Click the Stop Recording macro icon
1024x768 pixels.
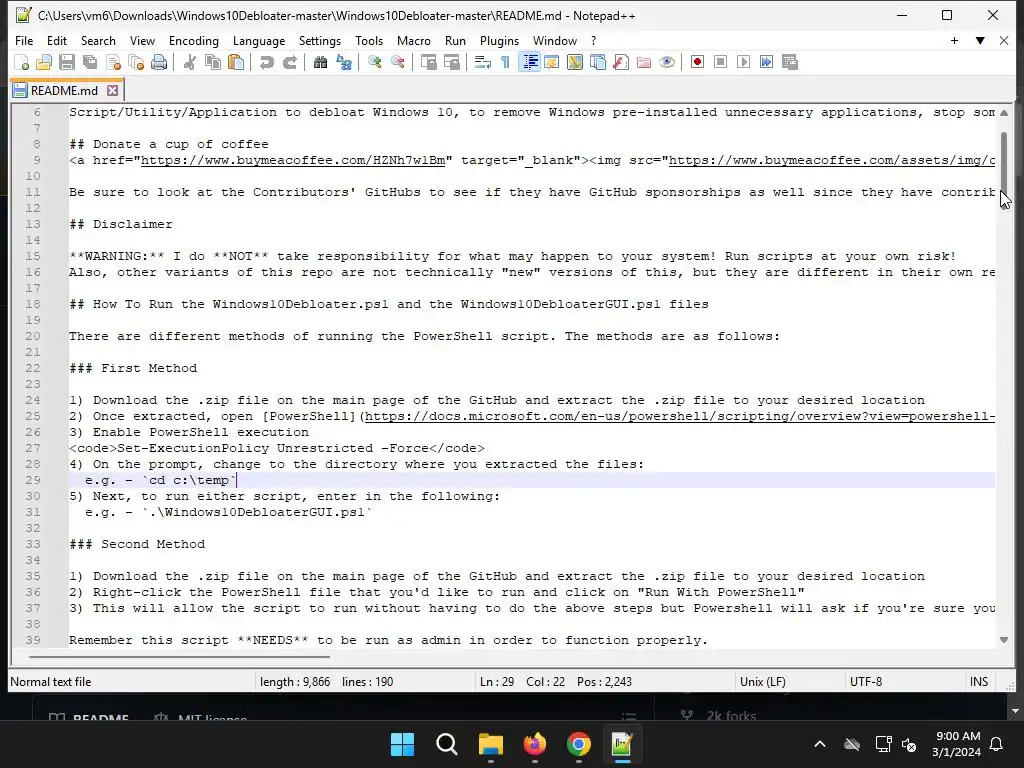(x=720, y=62)
